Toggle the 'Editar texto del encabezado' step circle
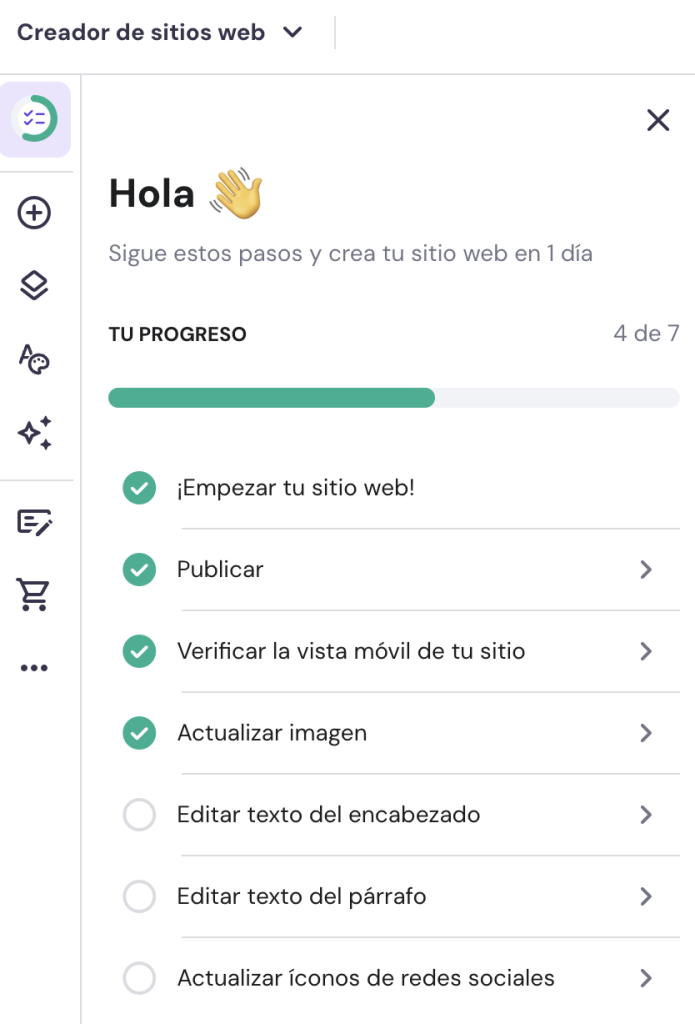 139,814
